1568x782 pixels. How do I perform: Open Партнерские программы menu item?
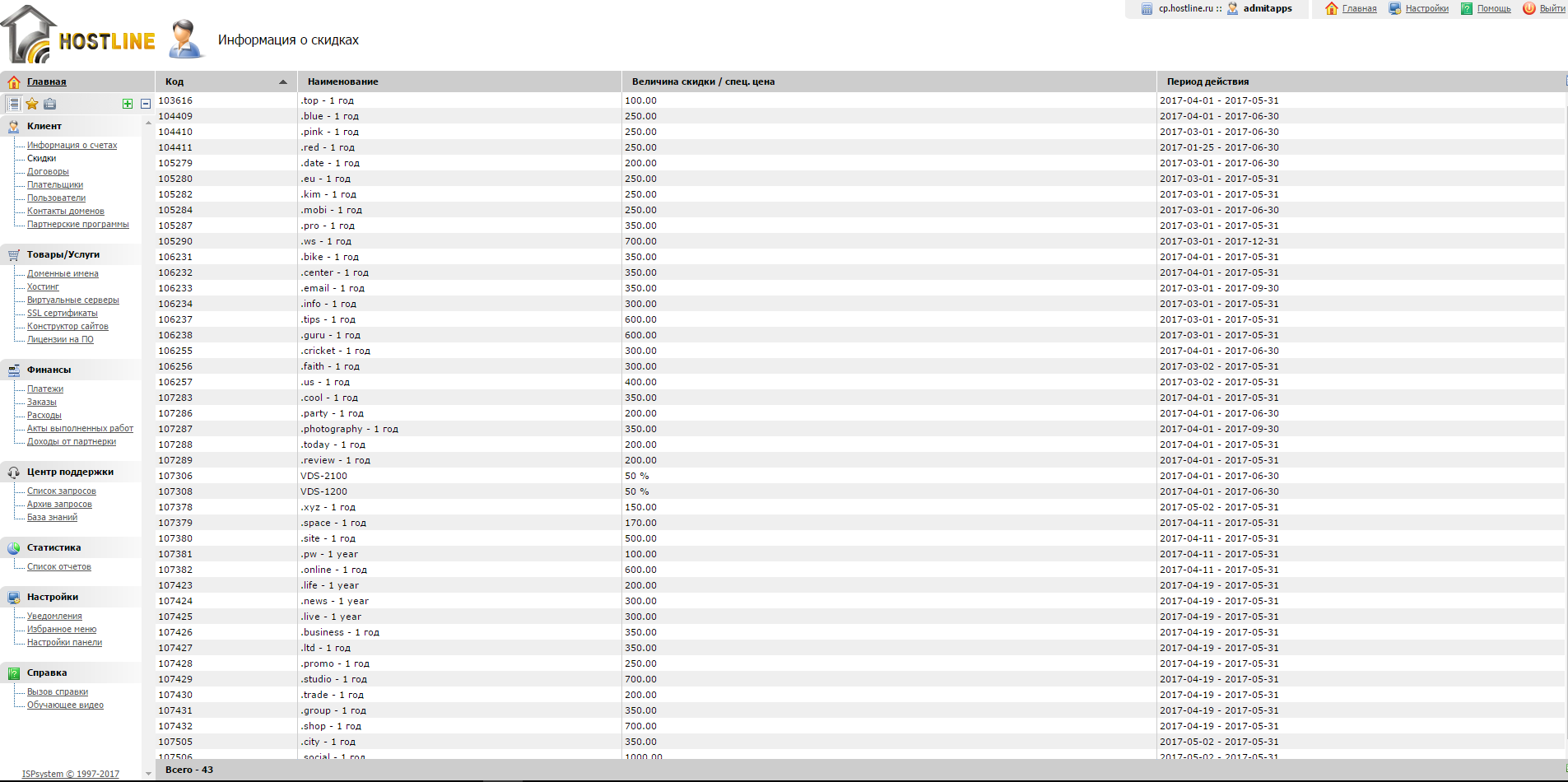(x=78, y=224)
